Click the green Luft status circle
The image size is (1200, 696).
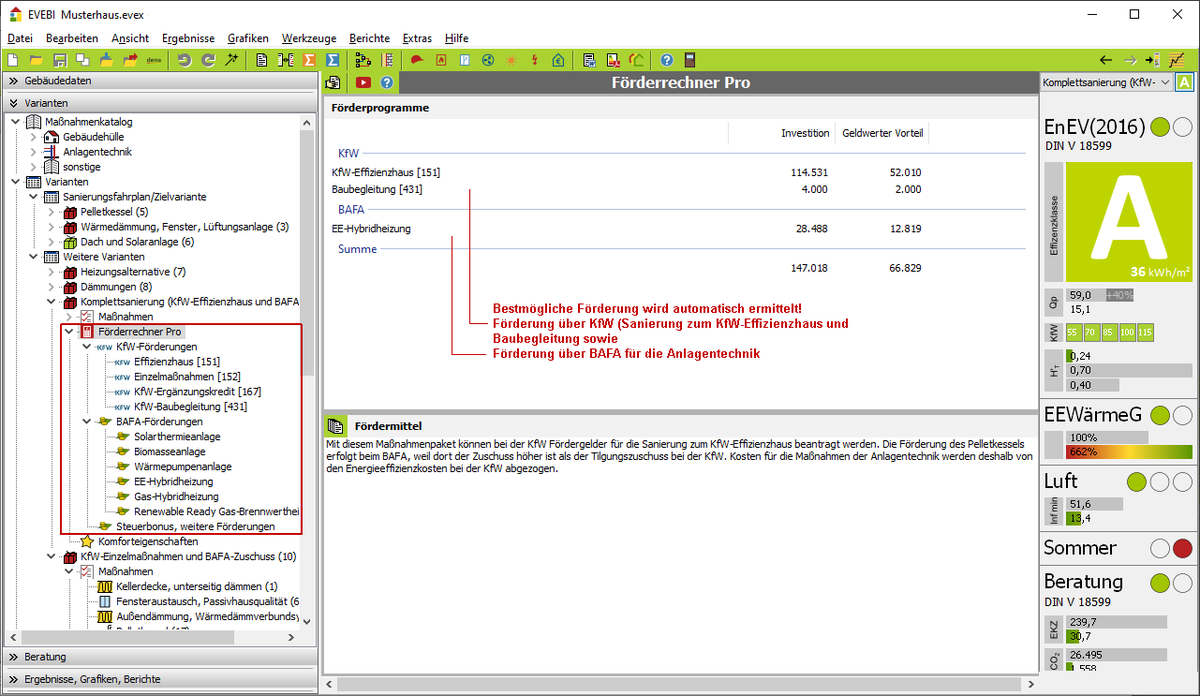[1137, 482]
